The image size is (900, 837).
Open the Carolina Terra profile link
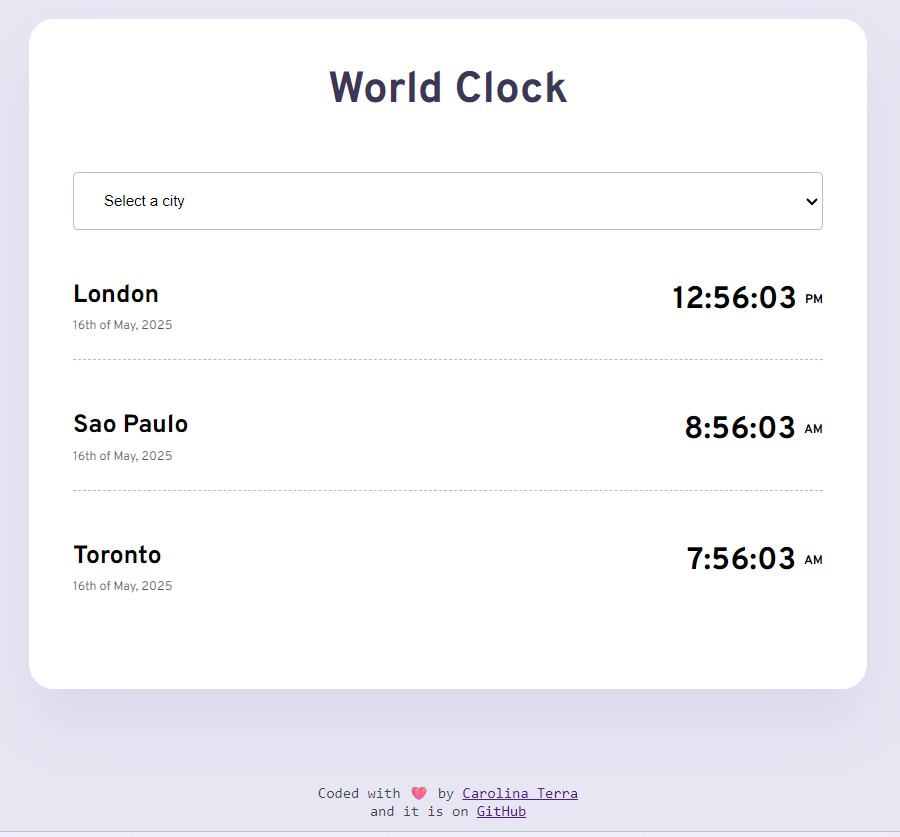[x=520, y=793]
